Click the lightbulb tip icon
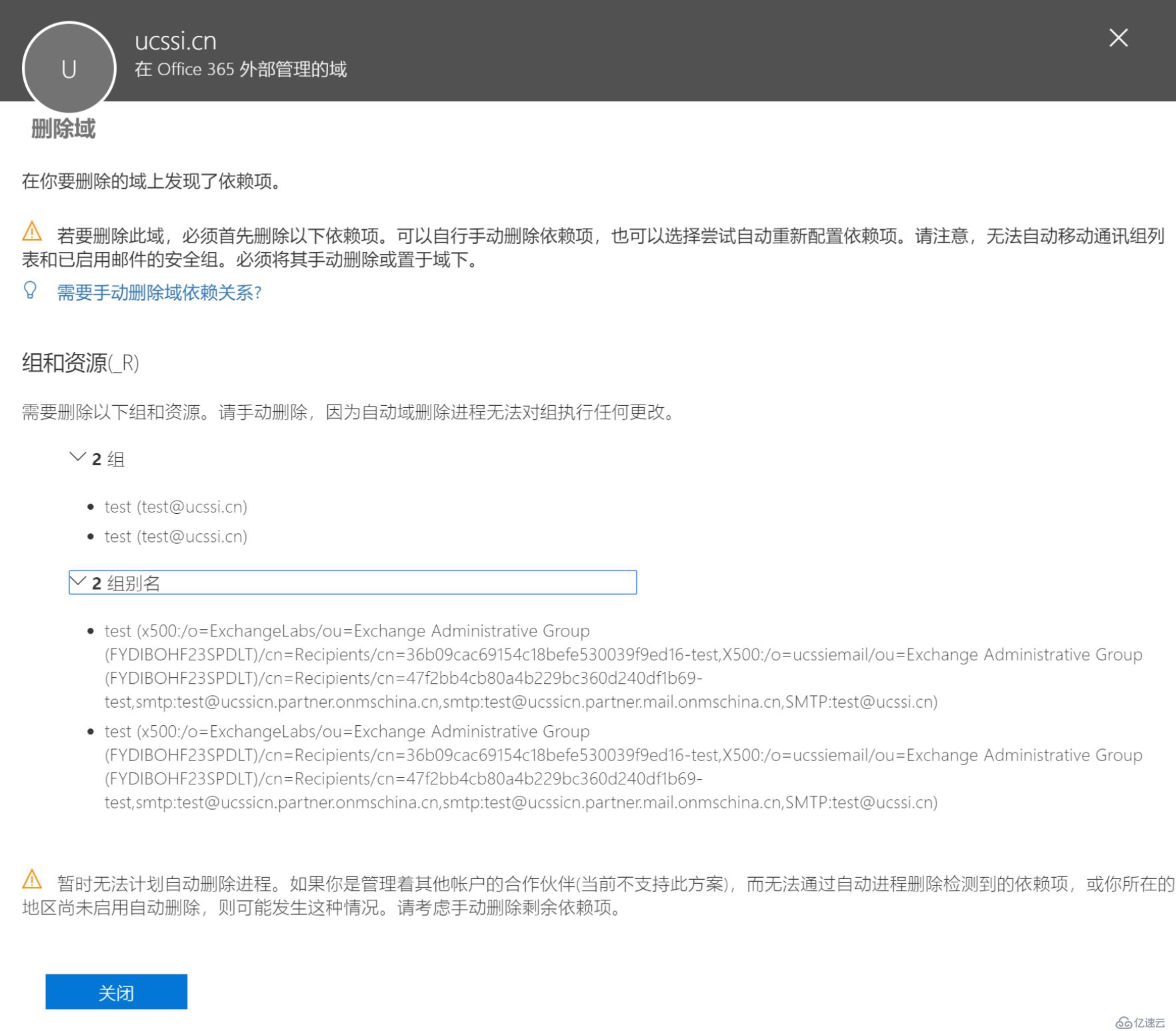Image resolution: width=1176 pixels, height=1031 pixels. click(30, 290)
